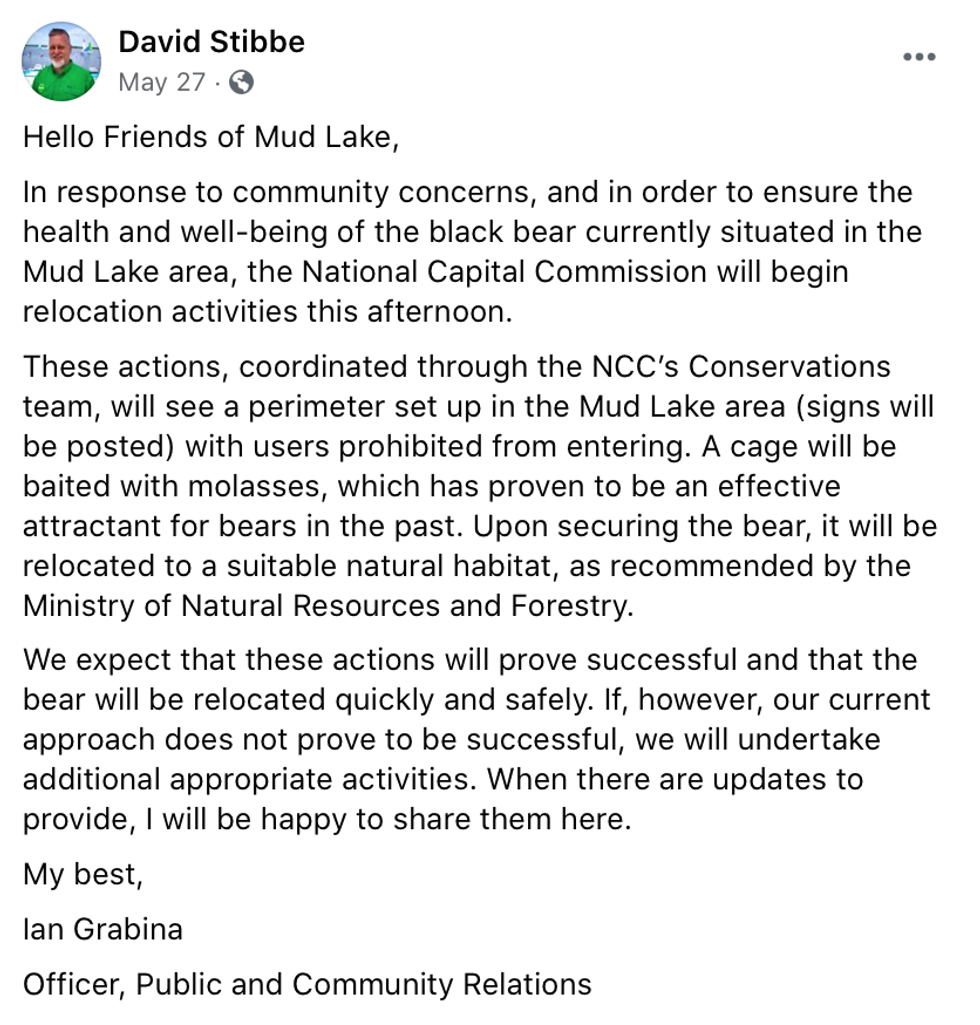Click the line "provide, I will be happy"

pos(327,820)
